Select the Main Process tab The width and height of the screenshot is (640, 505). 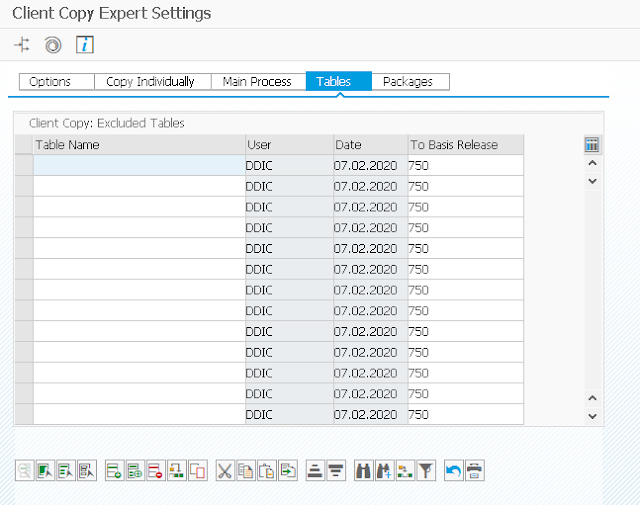tap(257, 82)
